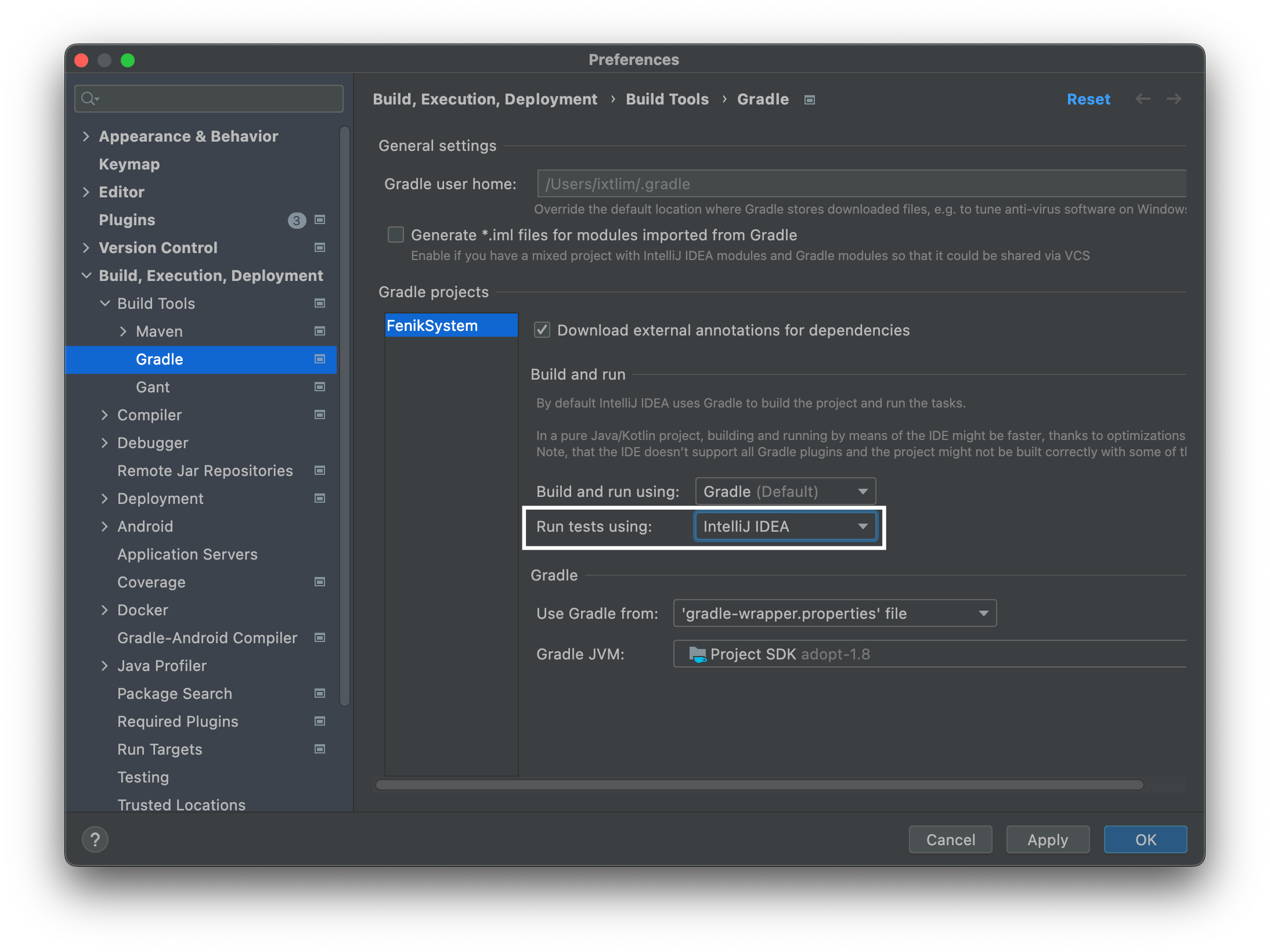Toggle the checkbox icon beside Maven entry
Image resolution: width=1270 pixels, height=952 pixels.
[319, 331]
